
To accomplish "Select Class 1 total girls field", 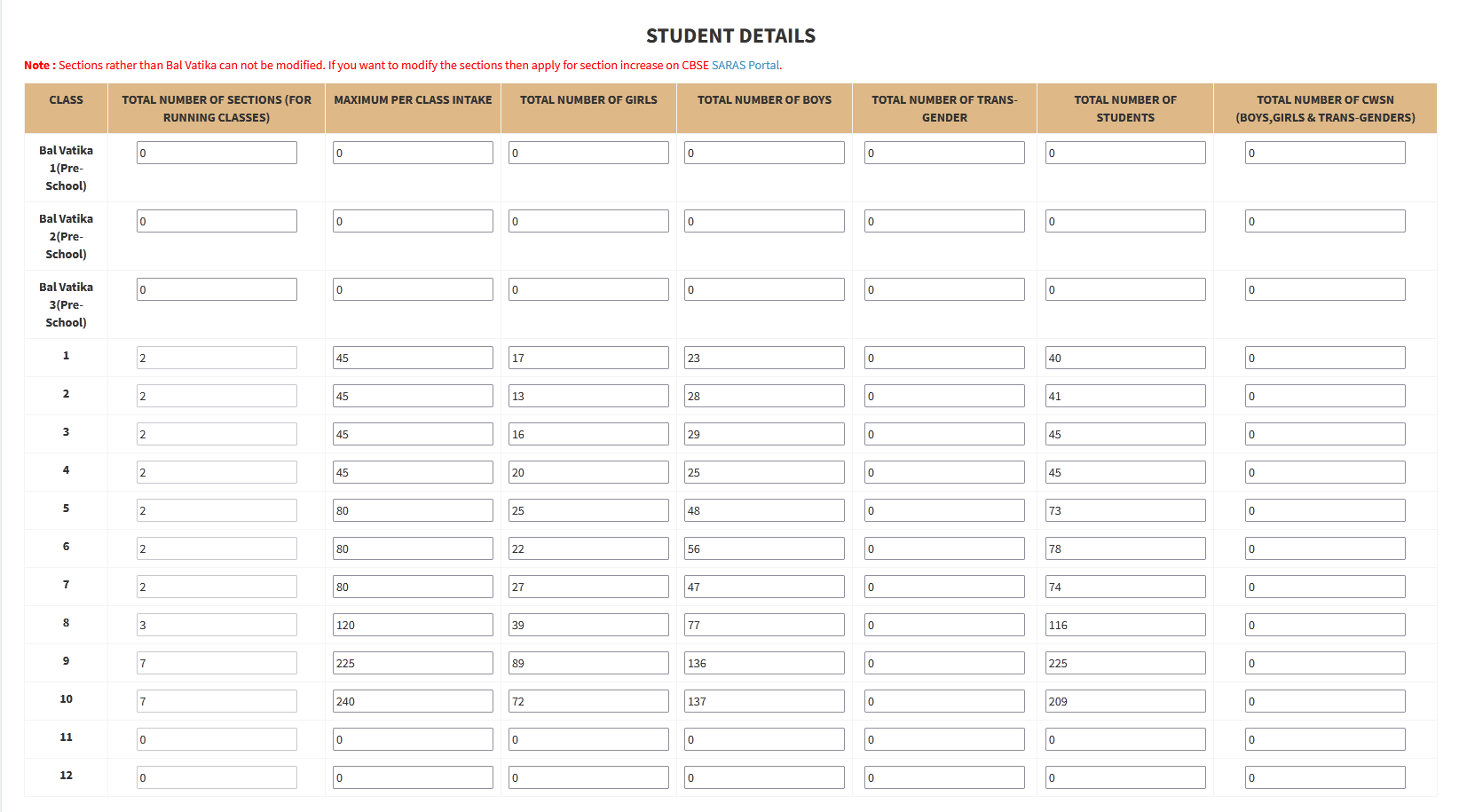I will (x=588, y=358).
